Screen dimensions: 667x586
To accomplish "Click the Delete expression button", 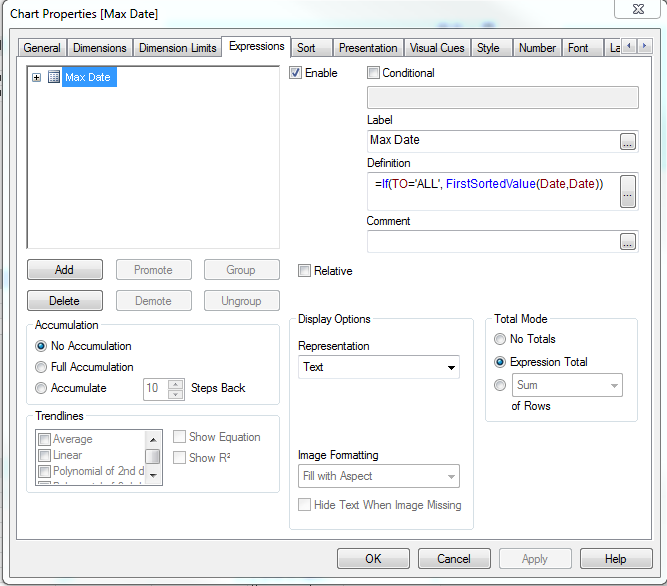I will [65, 301].
